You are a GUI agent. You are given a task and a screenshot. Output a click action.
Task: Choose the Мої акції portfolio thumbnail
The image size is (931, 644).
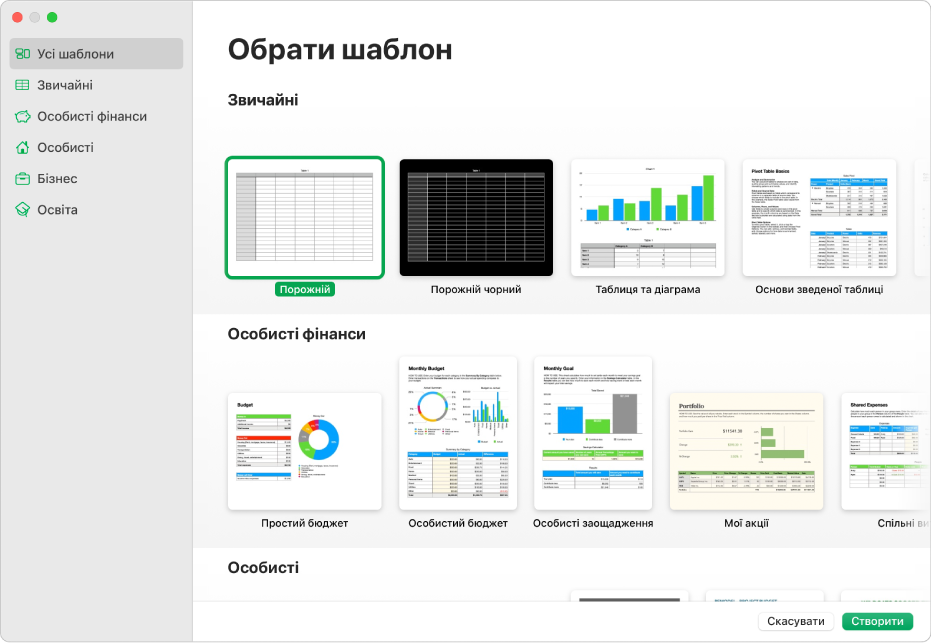click(x=746, y=451)
